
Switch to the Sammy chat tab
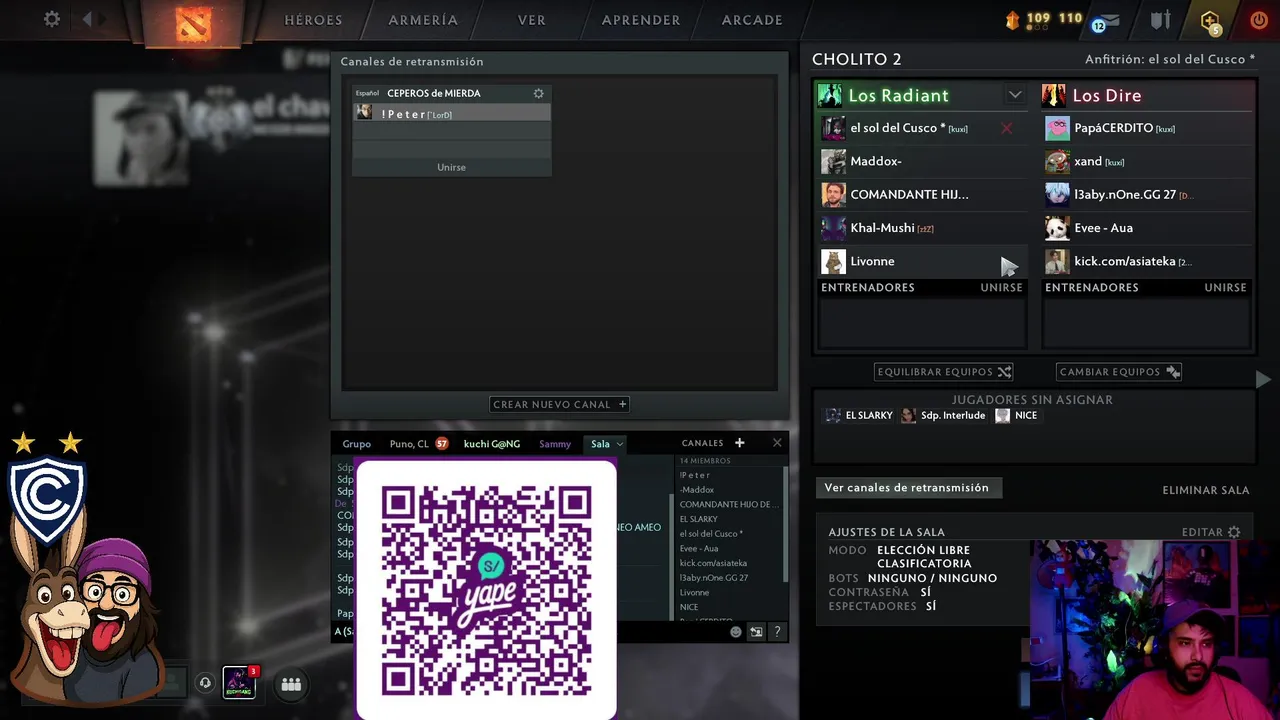click(555, 444)
